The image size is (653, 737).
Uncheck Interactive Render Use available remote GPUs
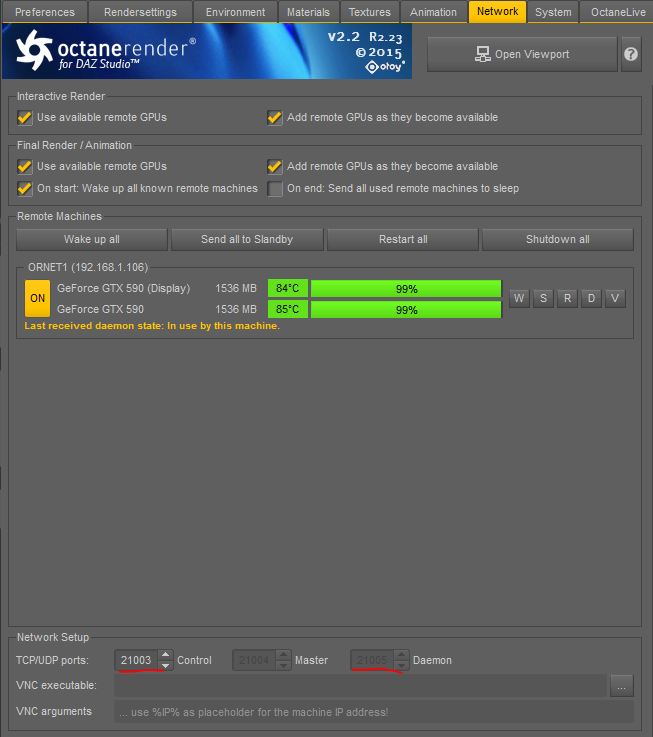tap(24, 118)
